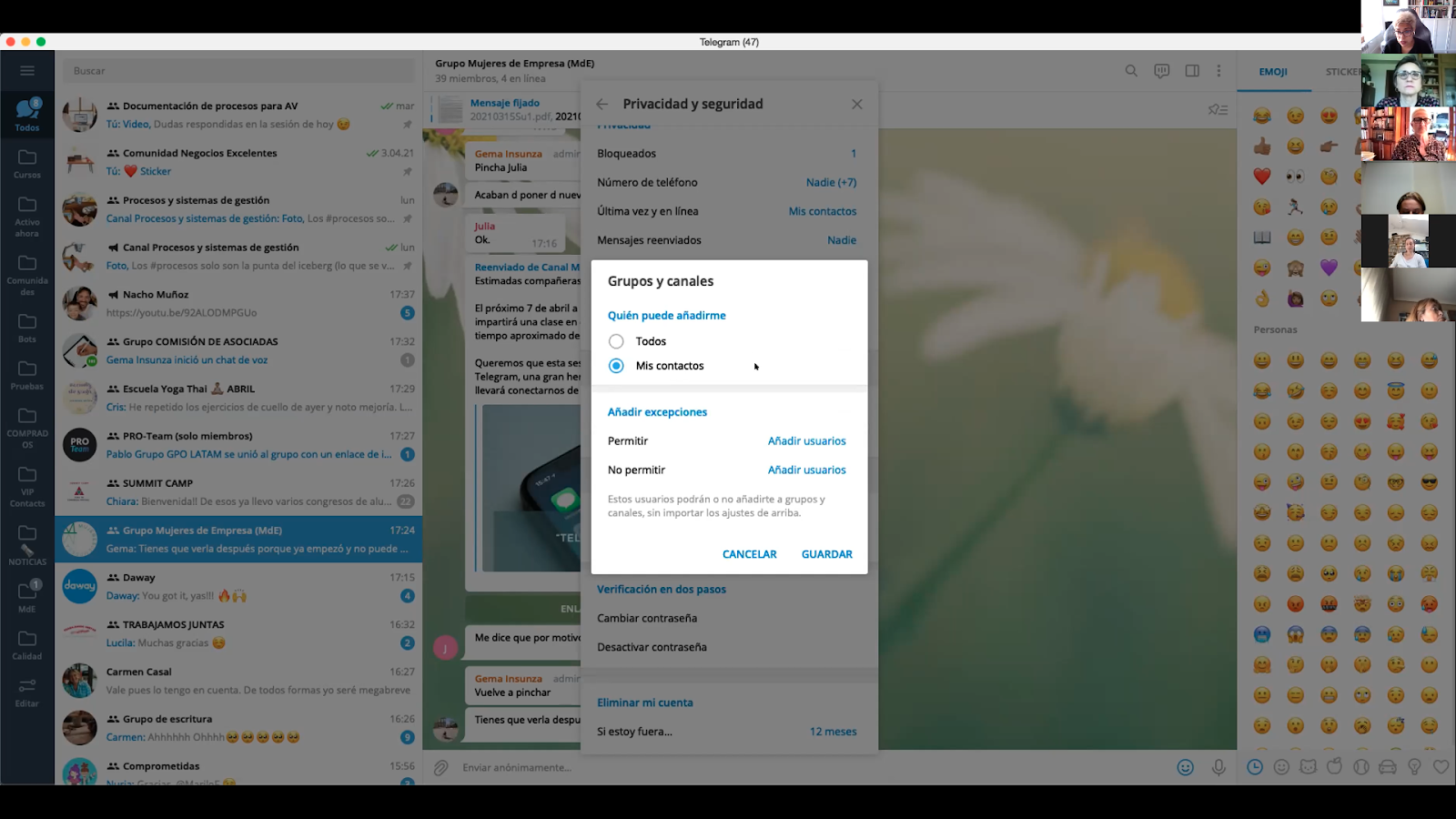
Task: Open Grupo COMISIÓN DE ASOCIADAS chat
Action: (238, 350)
